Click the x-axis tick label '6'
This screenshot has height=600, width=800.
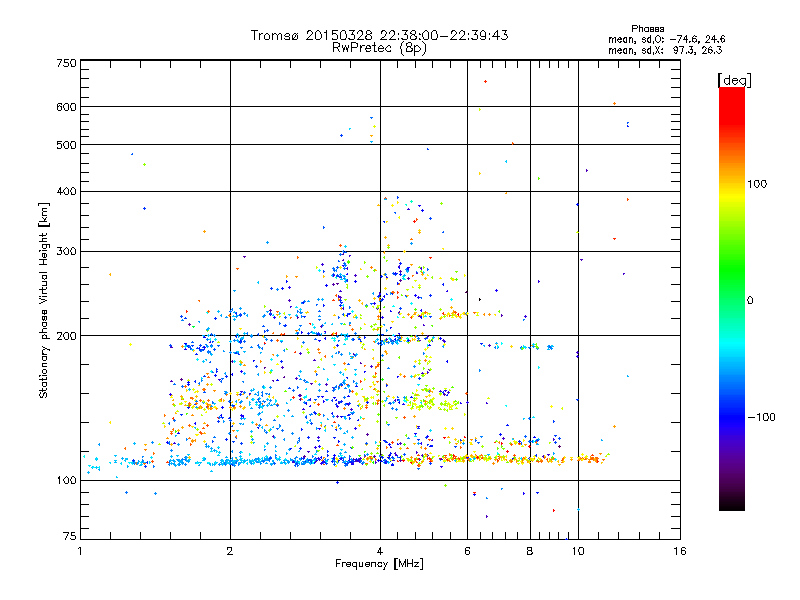coord(467,551)
